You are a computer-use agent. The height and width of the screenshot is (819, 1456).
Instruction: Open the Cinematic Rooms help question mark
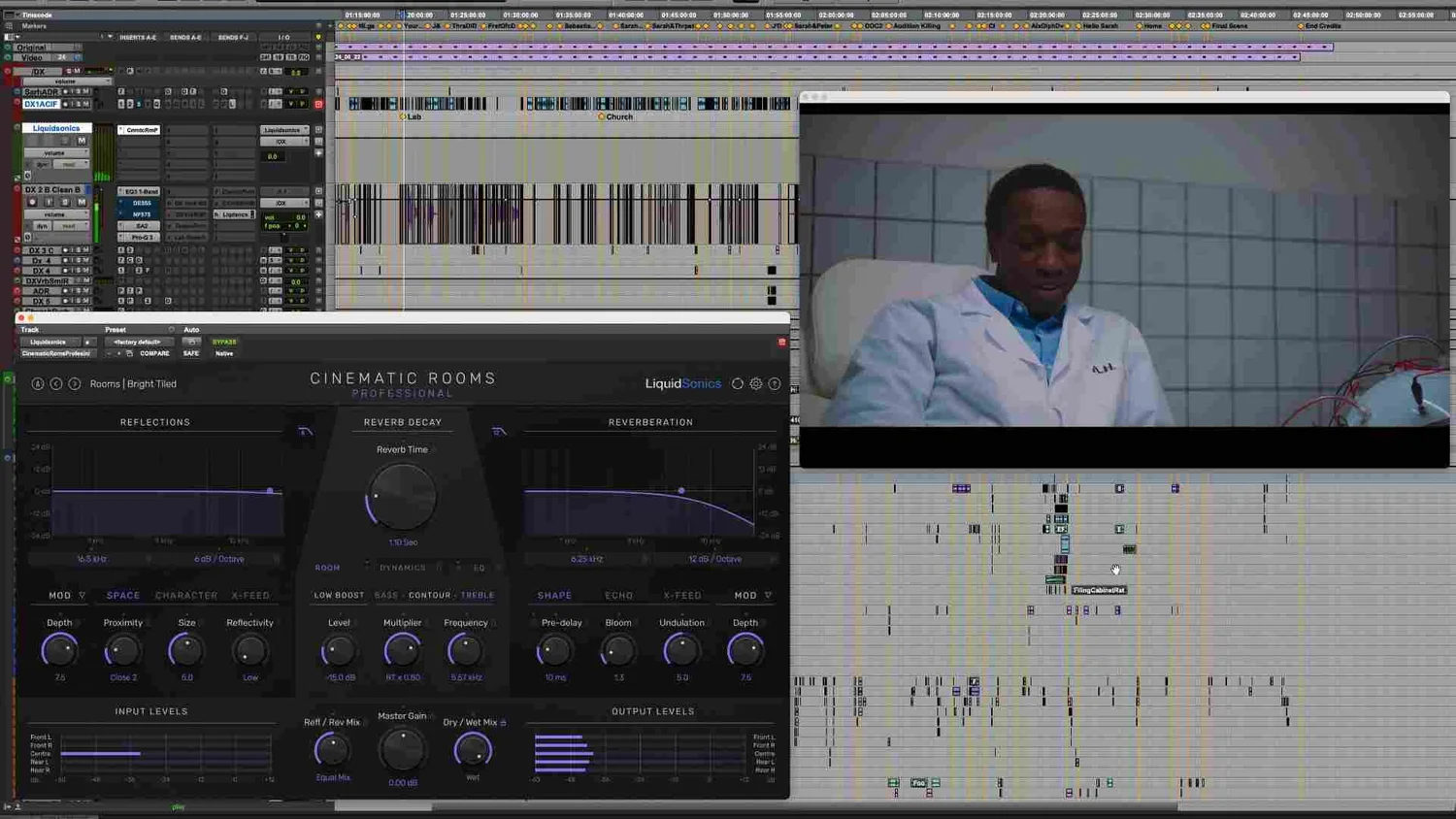point(775,383)
